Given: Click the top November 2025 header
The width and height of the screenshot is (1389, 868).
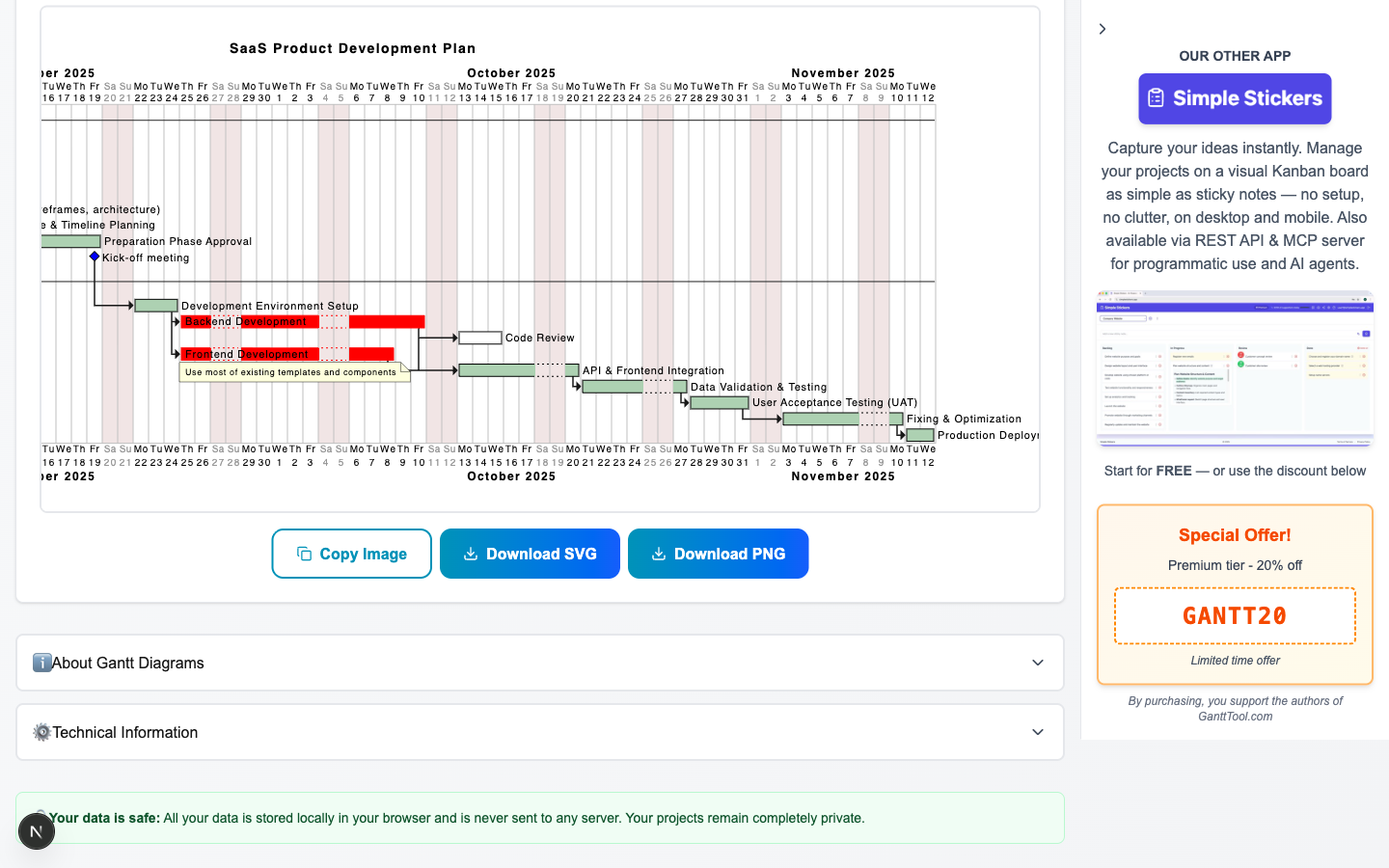Looking at the screenshot, I should pyautogui.click(x=843, y=73).
